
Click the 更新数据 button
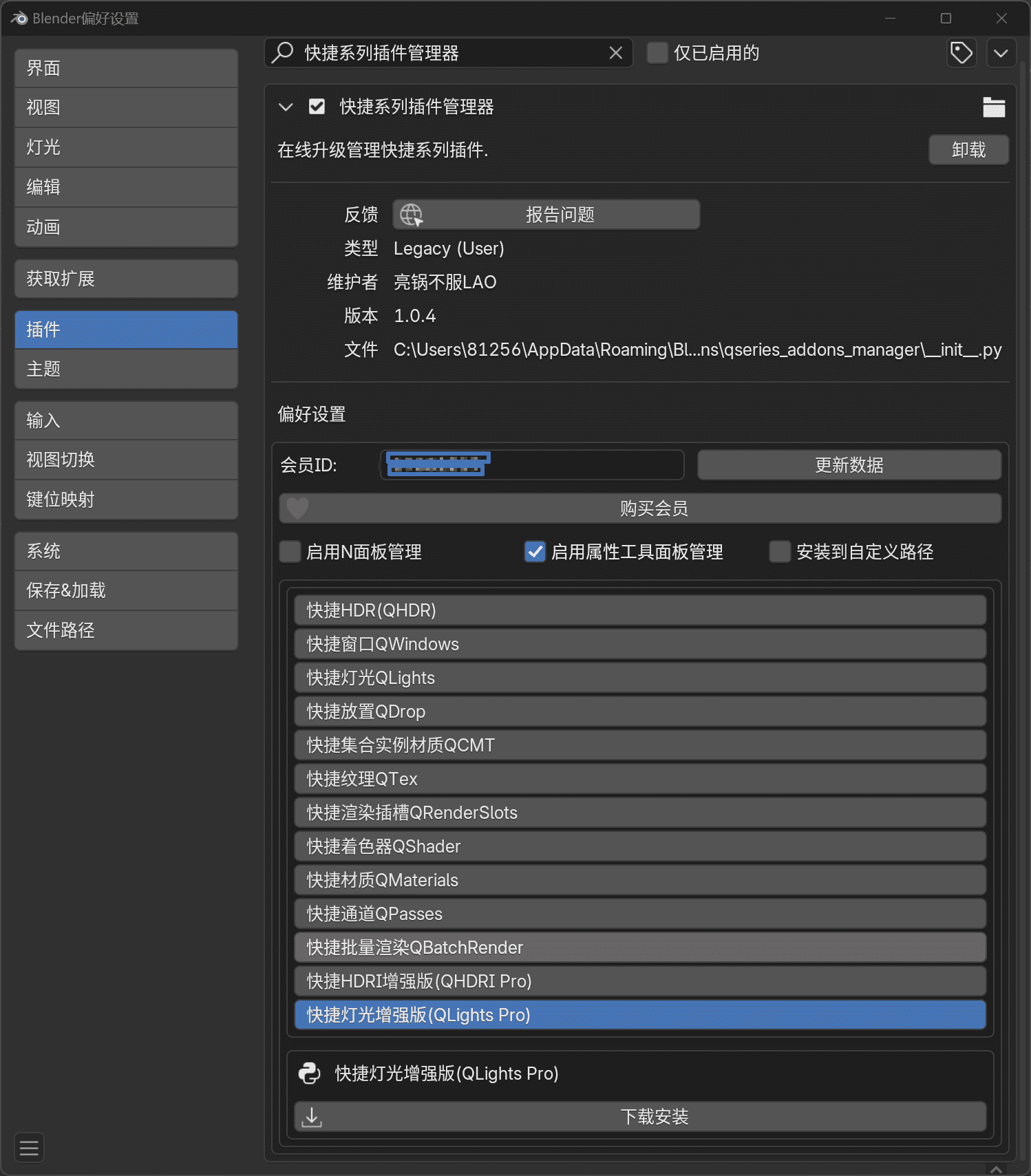point(849,465)
